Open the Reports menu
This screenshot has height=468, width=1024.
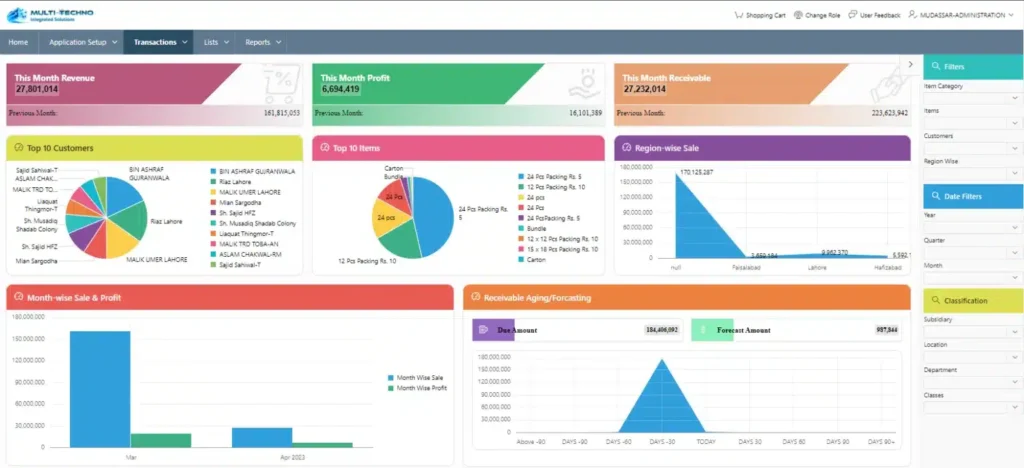(262, 42)
